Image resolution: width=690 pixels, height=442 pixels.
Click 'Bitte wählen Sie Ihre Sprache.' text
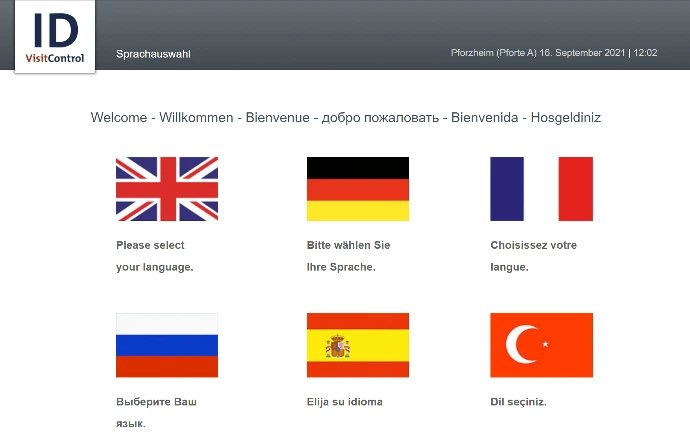click(348, 256)
